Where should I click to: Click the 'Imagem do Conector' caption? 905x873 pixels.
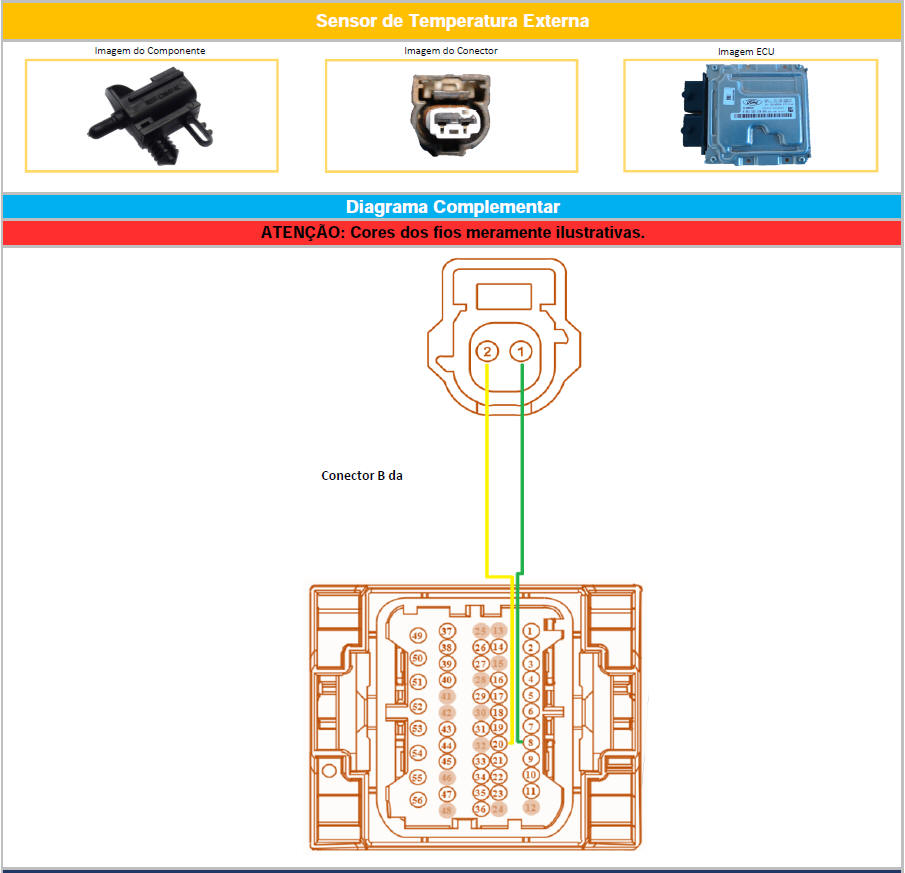[x=450, y=50]
